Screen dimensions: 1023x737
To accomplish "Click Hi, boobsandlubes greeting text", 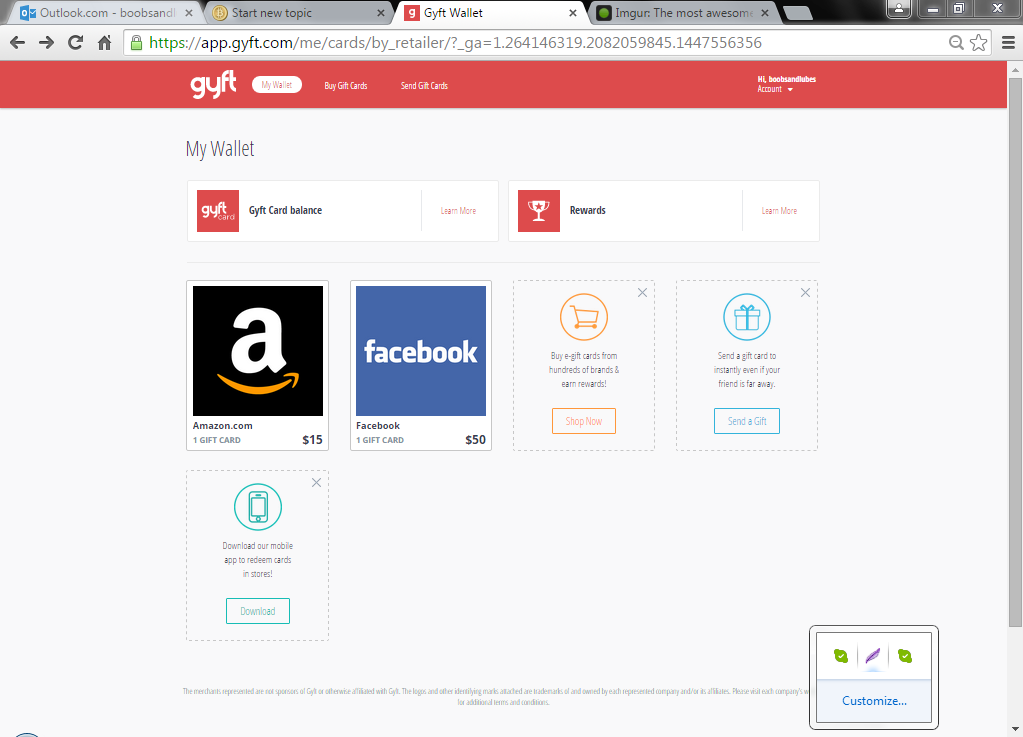I will click(787, 79).
